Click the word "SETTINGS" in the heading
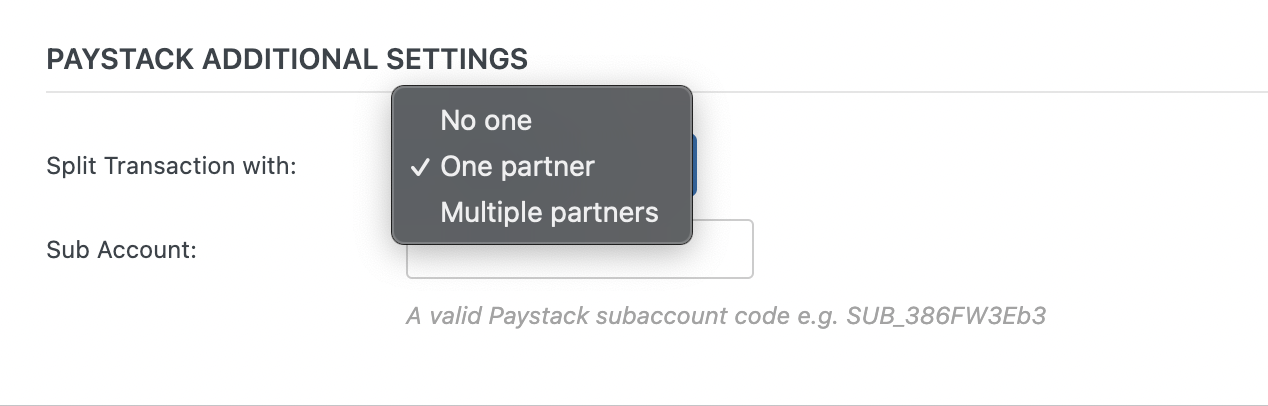 click(457, 59)
